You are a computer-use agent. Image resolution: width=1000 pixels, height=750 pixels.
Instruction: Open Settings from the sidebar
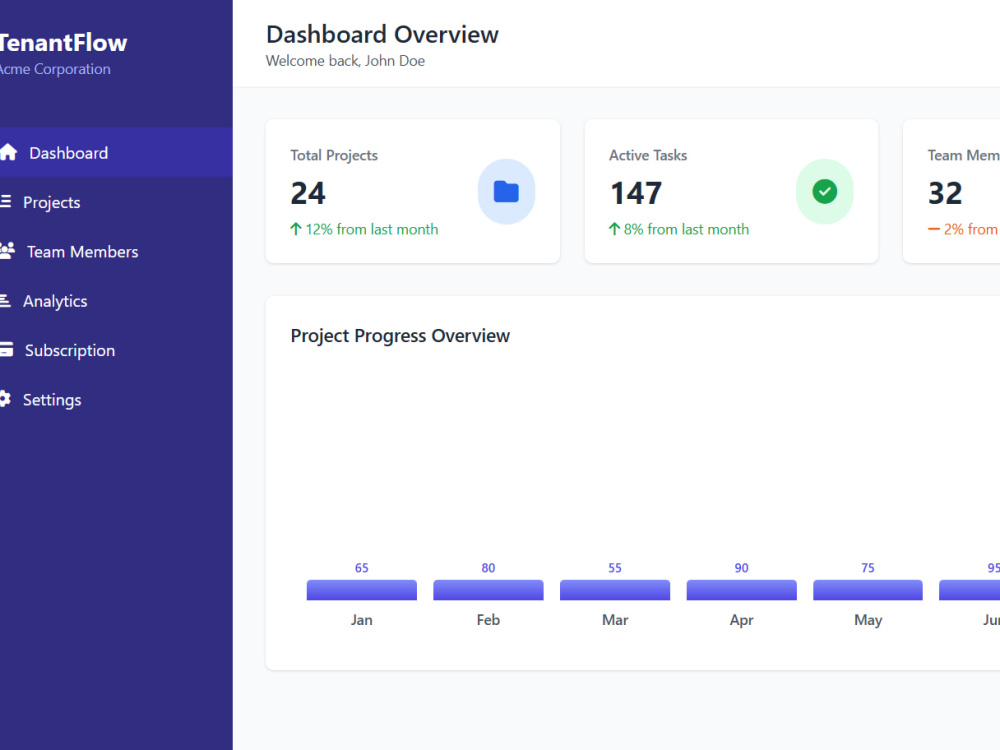(116, 399)
